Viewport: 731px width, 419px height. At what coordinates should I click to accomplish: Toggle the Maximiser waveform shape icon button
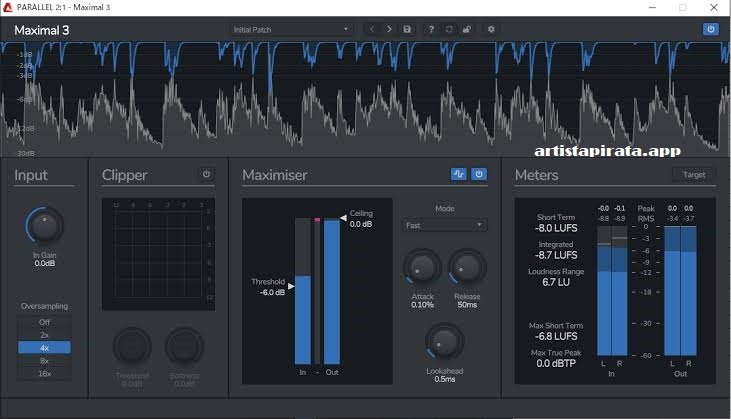pyautogui.click(x=459, y=174)
